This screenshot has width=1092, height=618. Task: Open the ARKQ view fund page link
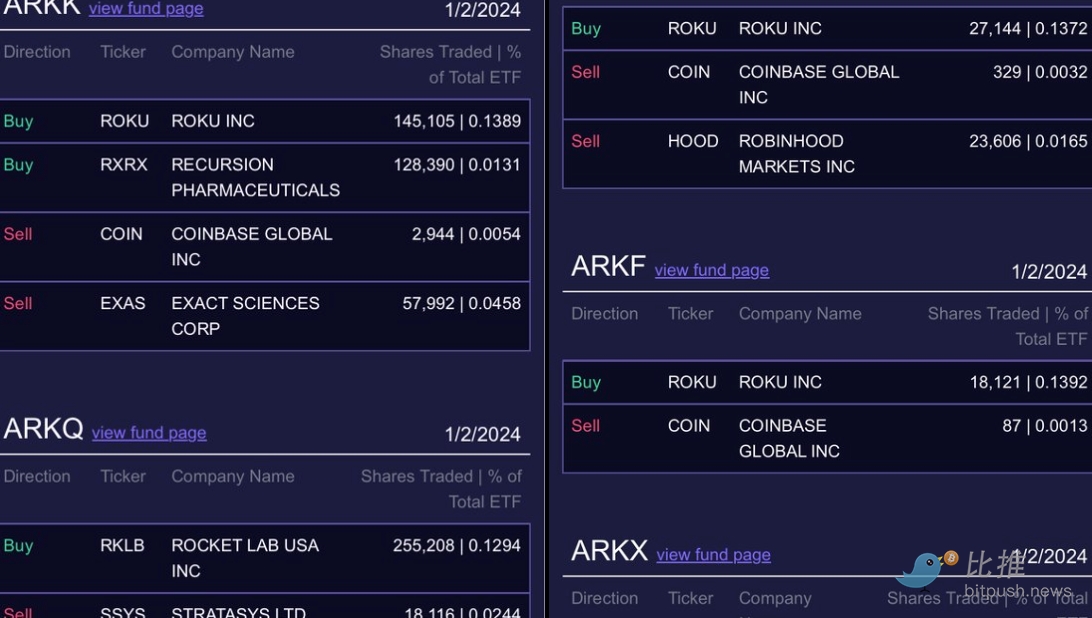pyautogui.click(x=149, y=433)
